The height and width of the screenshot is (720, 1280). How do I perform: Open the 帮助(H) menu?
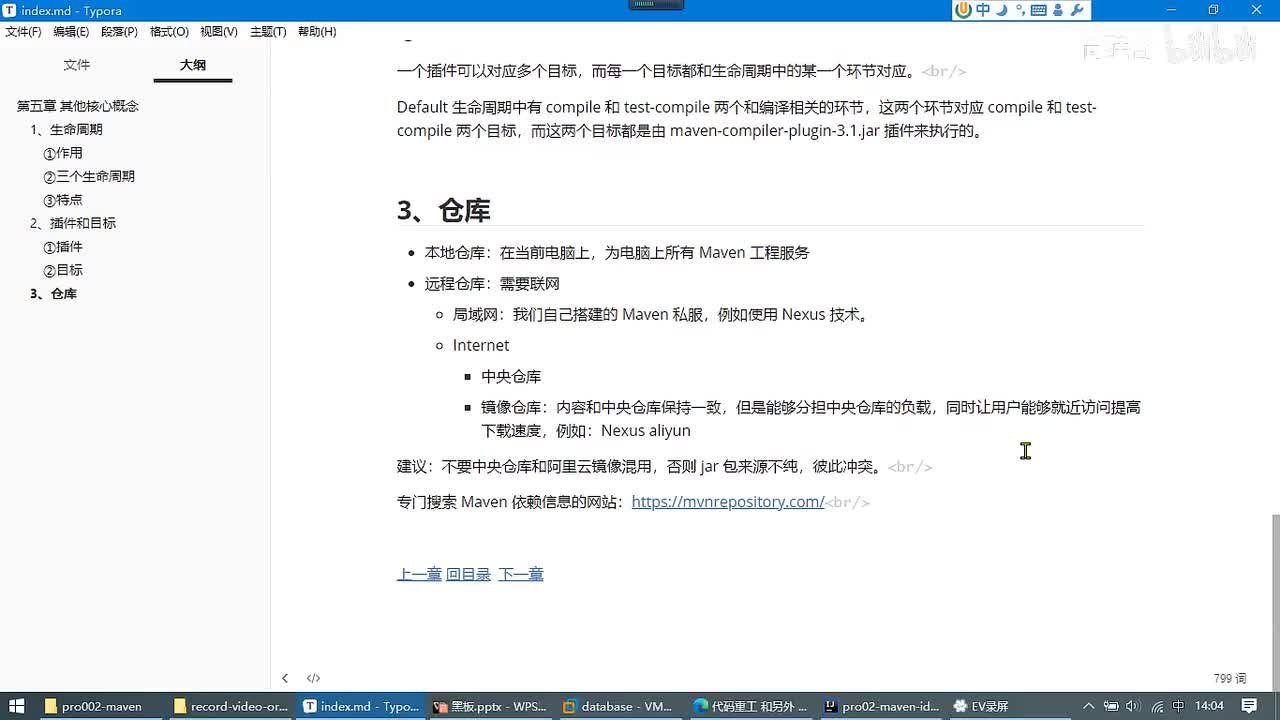coord(317,32)
